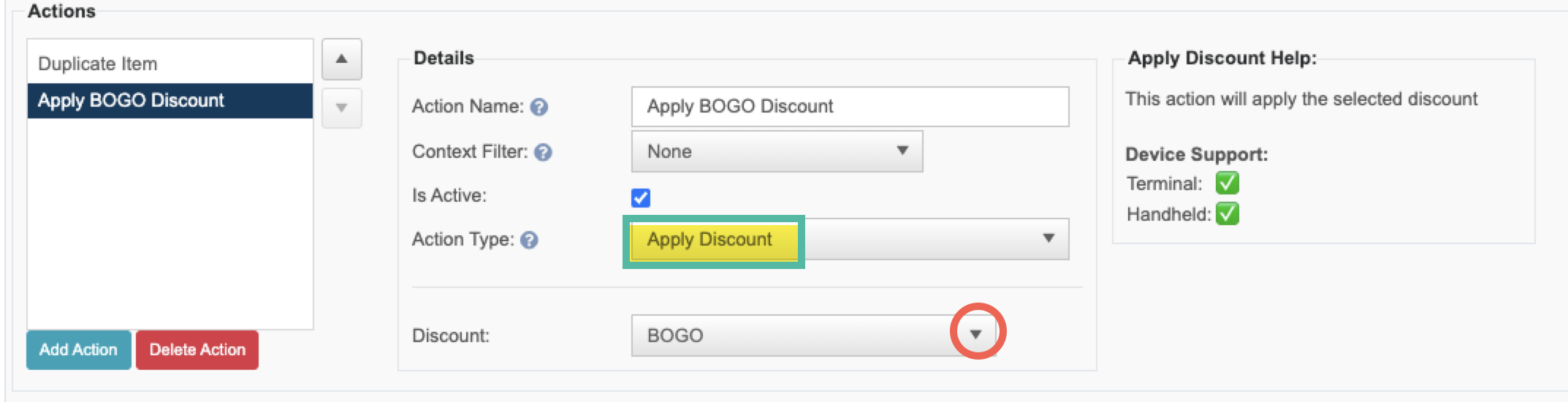1568x402 pixels.
Task: Click into the Action Name text field
Action: [x=850, y=107]
